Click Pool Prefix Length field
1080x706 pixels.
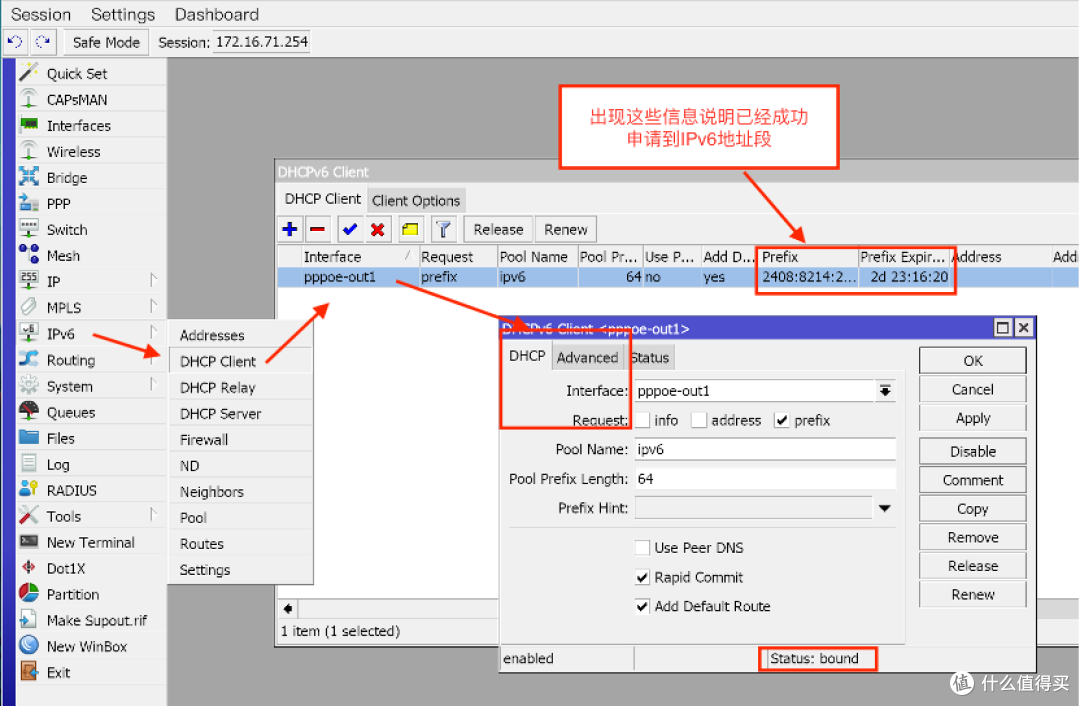(x=765, y=479)
